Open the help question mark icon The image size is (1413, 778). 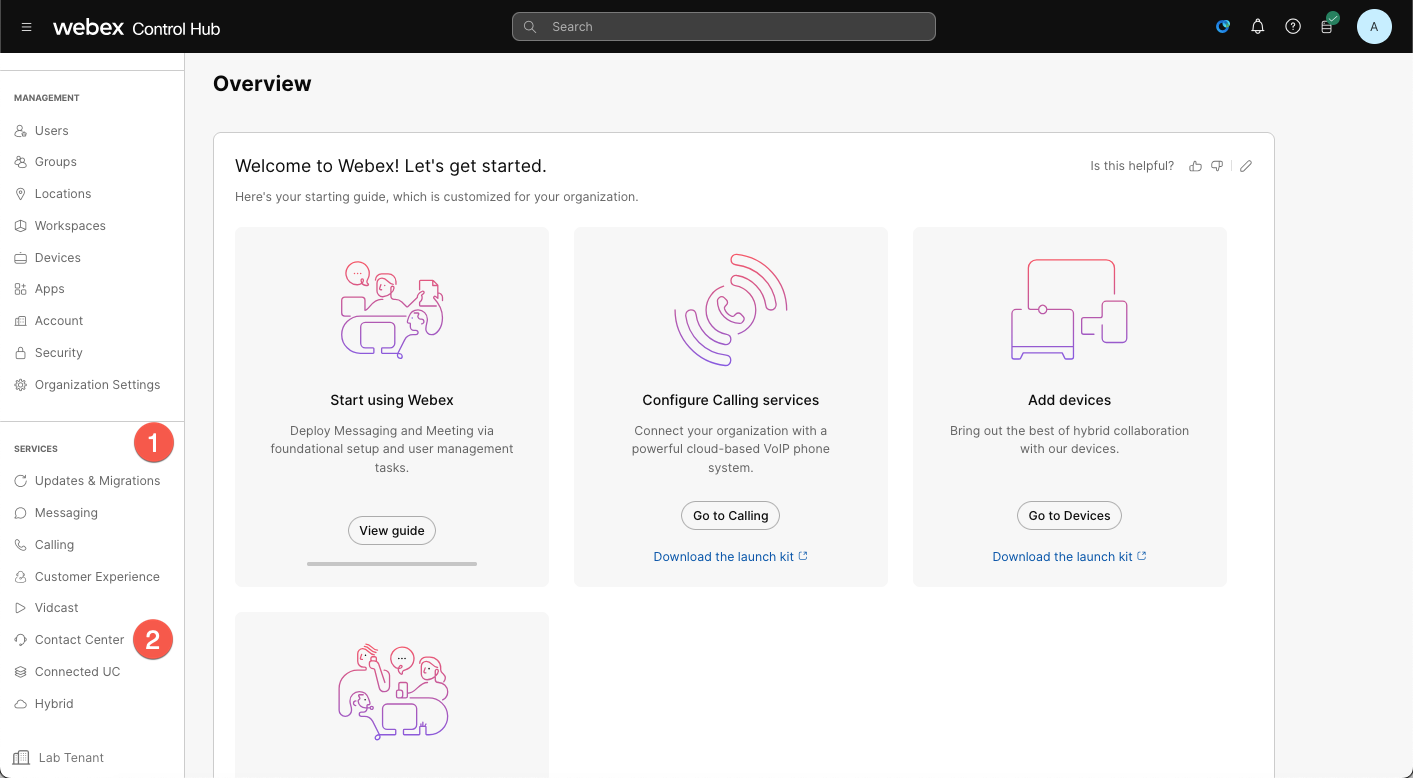pos(1293,27)
